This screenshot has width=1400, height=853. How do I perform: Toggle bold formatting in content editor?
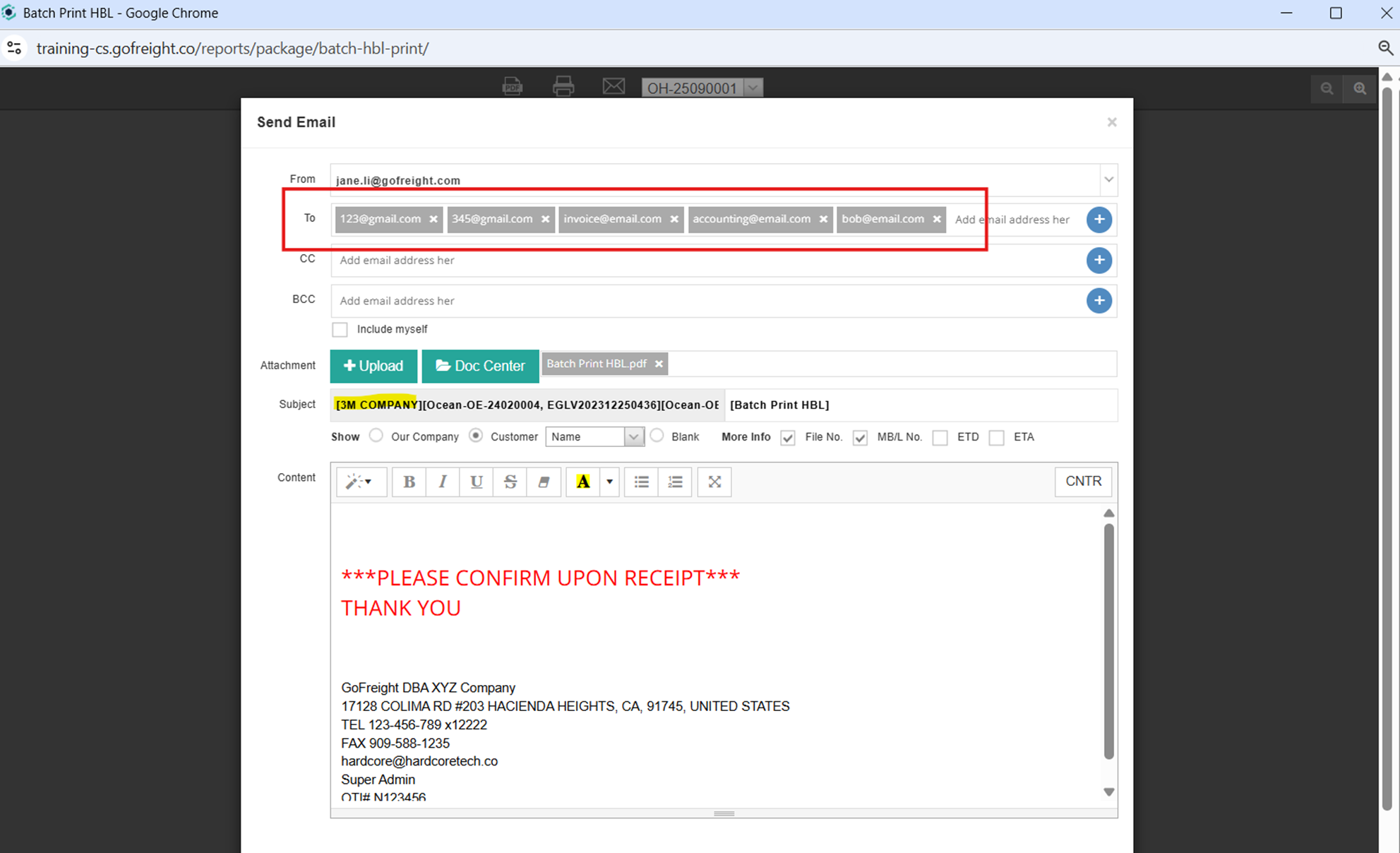tap(409, 482)
